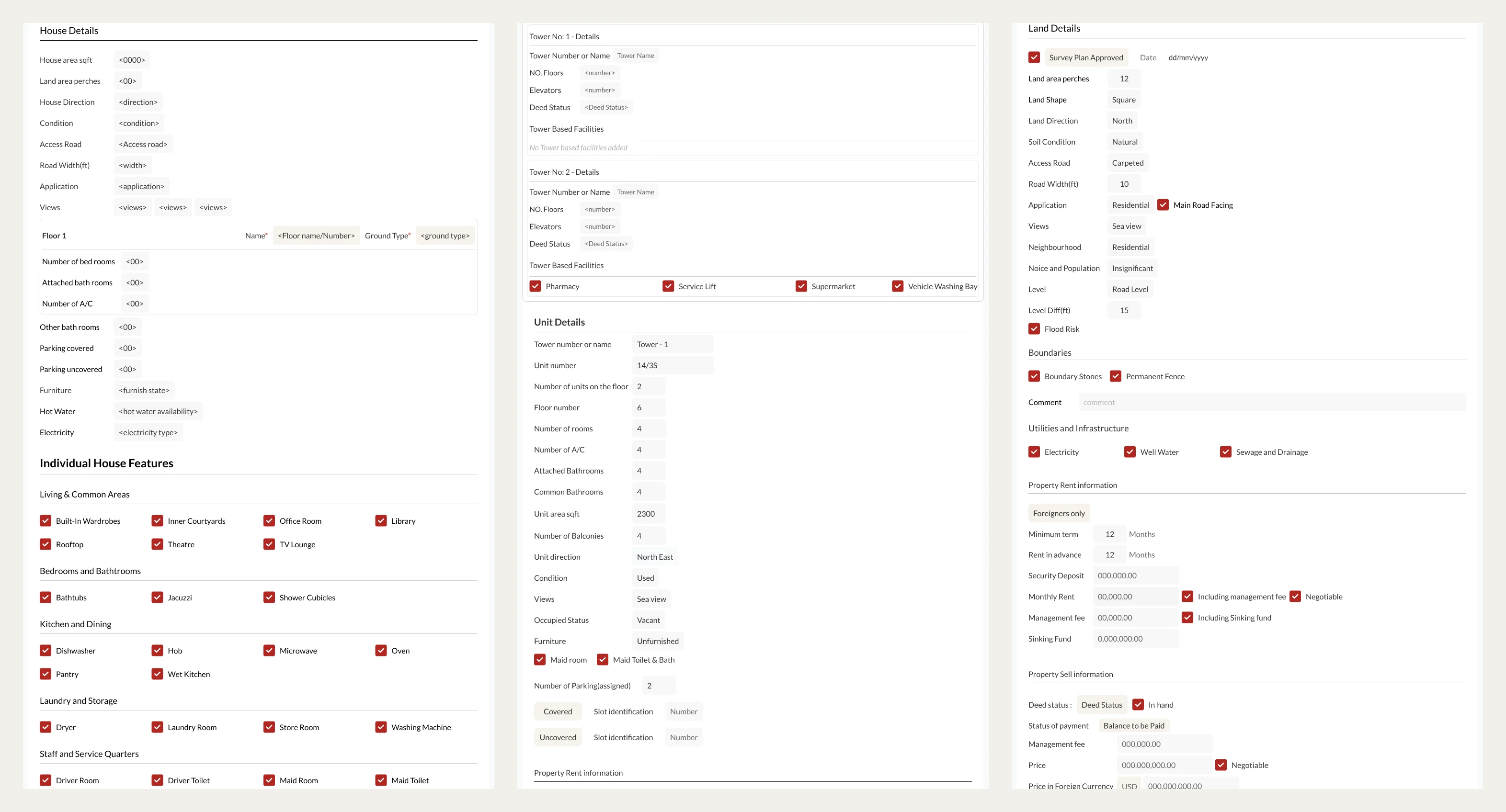This screenshot has width=1506, height=812.
Task: Toggle Boundary Stones checkbox
Action: (1034, 376)
